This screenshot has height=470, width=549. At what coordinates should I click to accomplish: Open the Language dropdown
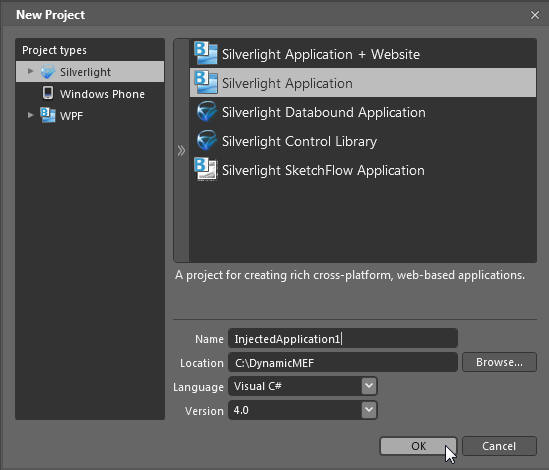tap(369, 386)
